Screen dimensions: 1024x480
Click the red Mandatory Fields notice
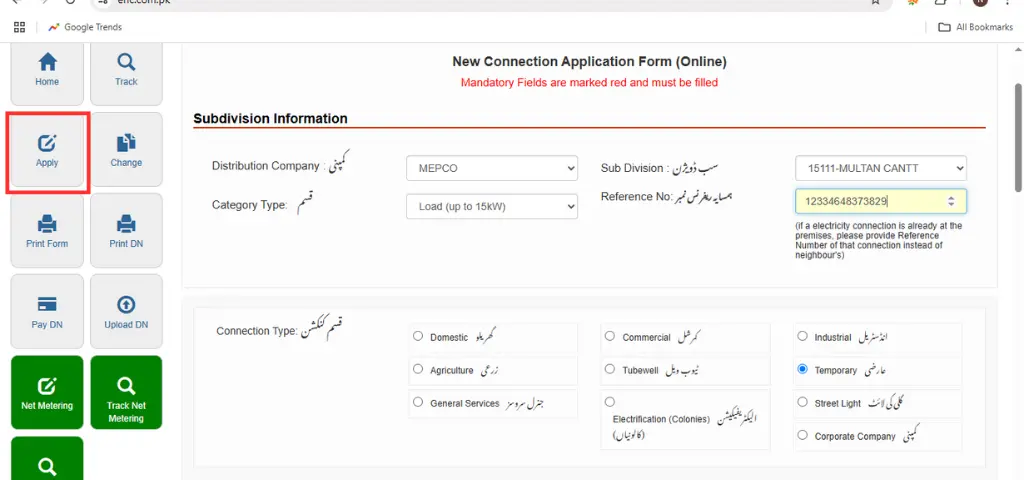[589, 83]
